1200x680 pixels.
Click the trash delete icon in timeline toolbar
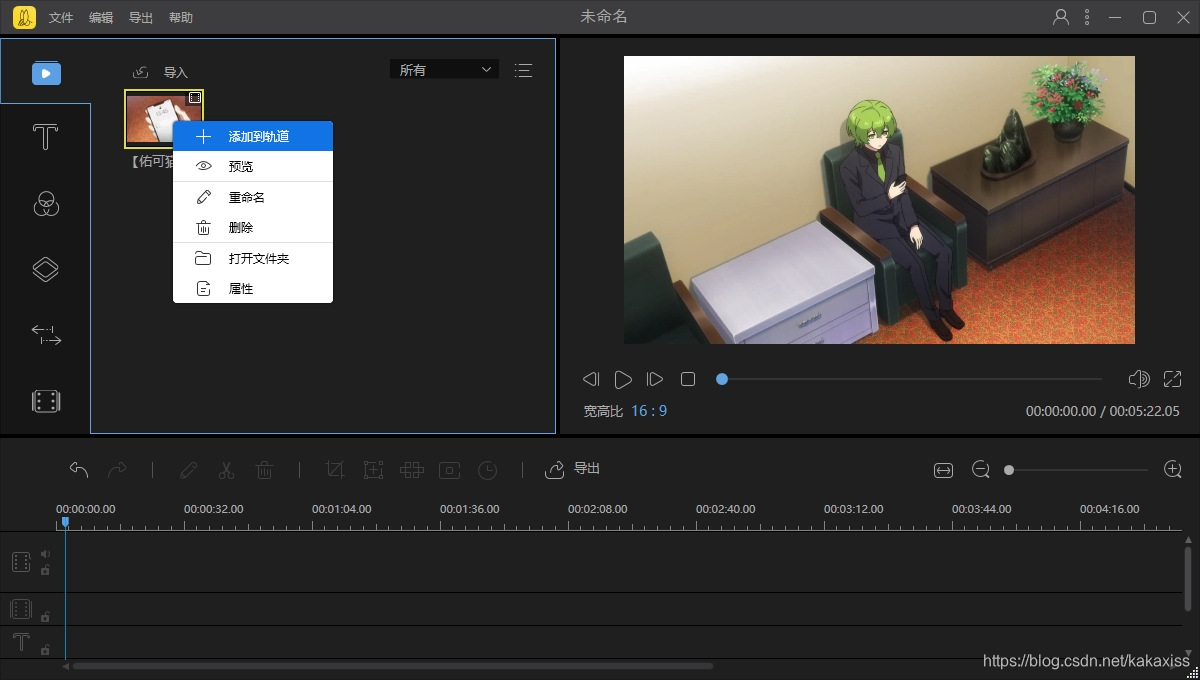click(265, 469)
